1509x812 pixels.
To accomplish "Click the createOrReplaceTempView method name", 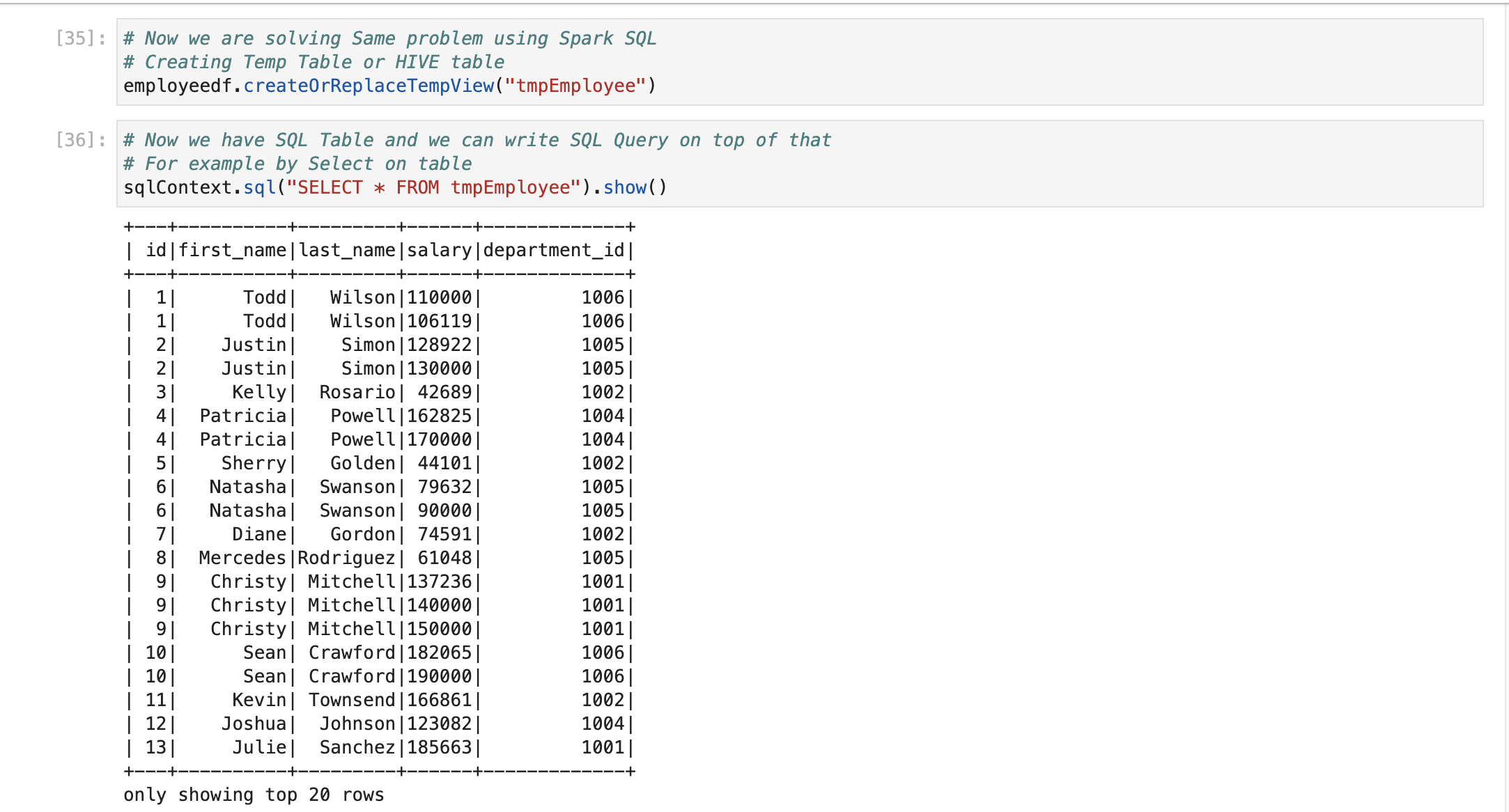I will coord(369,86).
